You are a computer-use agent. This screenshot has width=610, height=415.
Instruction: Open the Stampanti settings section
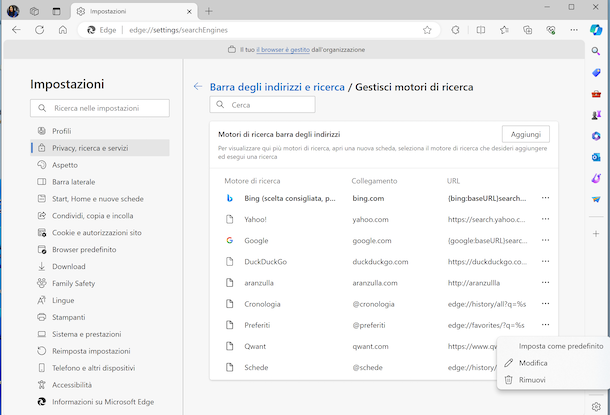tap(100, 317)
